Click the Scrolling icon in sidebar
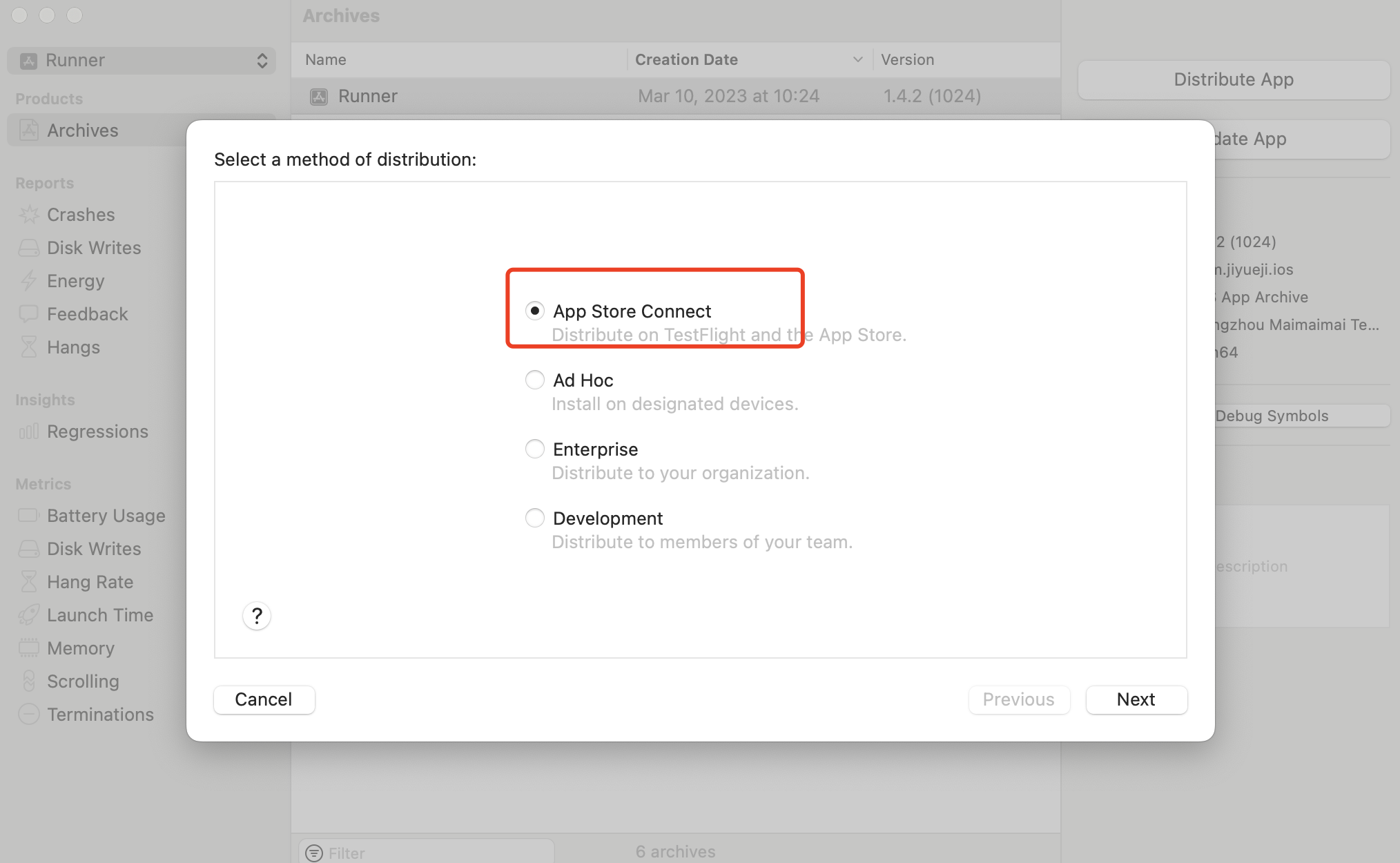This screenshot has width=1400, height=863. (x=29, y=681)
